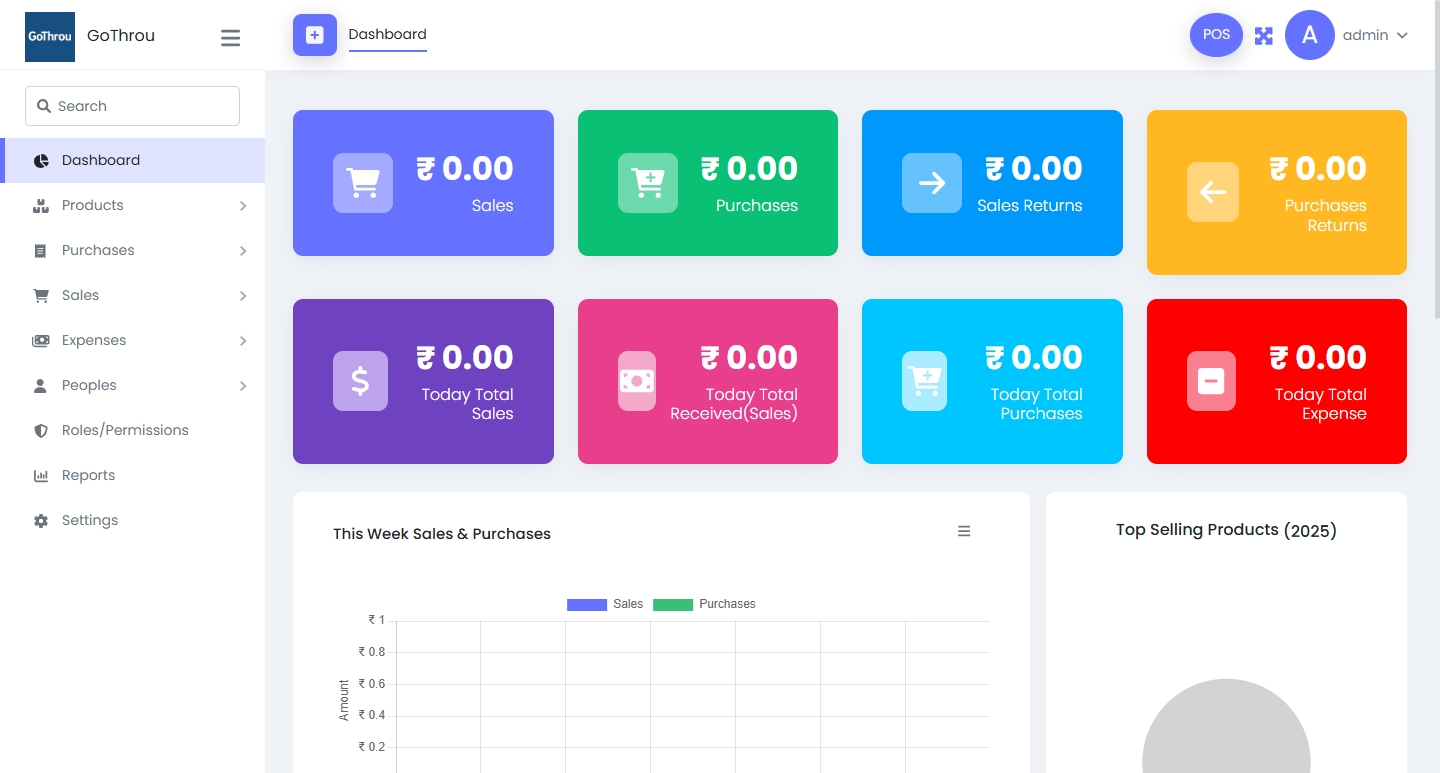
Task: Enter fullscreen using the expand icon
Action: (1264, 36)
